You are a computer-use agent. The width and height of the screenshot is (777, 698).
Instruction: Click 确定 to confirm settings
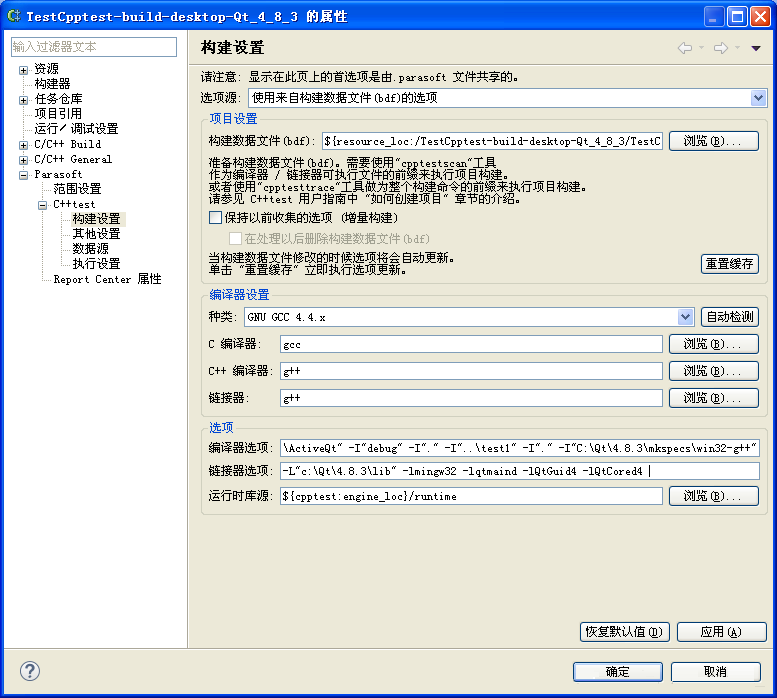(617, 672)
